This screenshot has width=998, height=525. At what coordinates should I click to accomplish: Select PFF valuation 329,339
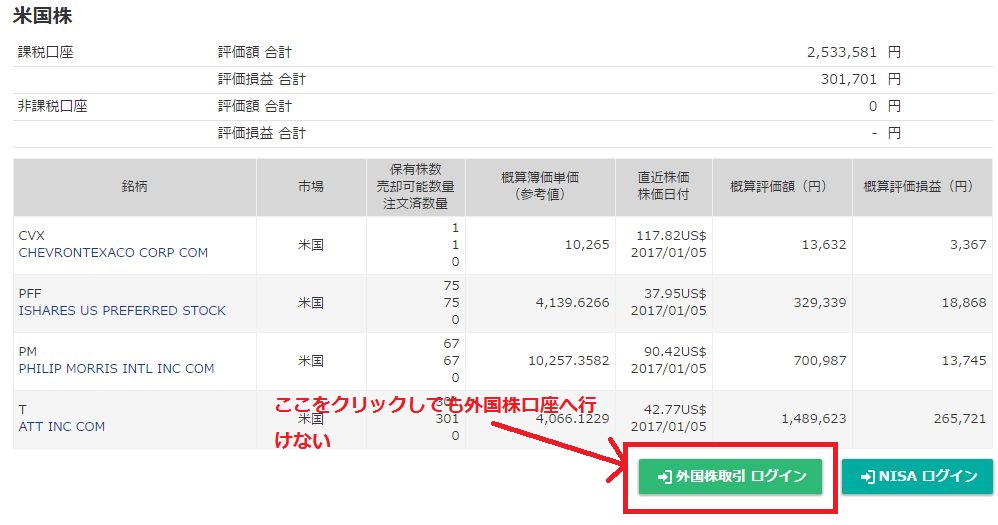point(820,302)
